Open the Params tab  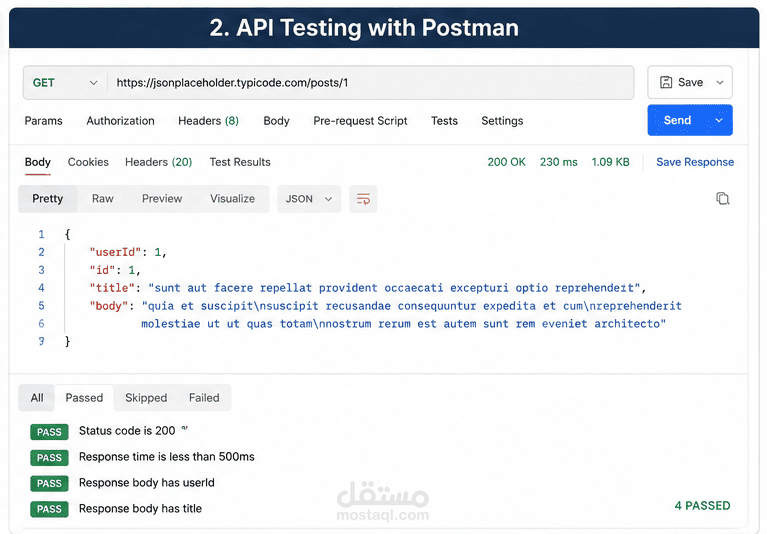tap(44, 121)
